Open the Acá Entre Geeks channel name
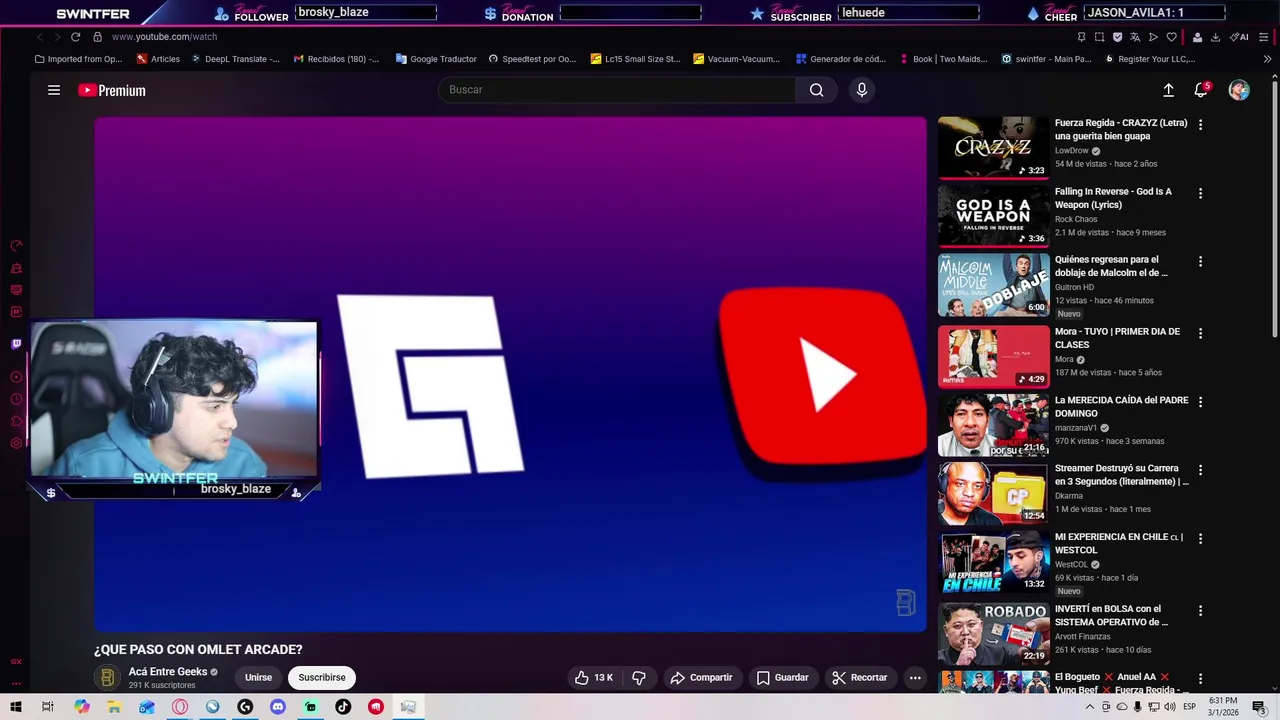The height and width of the screenshot is (720, 1280). coord(167,672)
